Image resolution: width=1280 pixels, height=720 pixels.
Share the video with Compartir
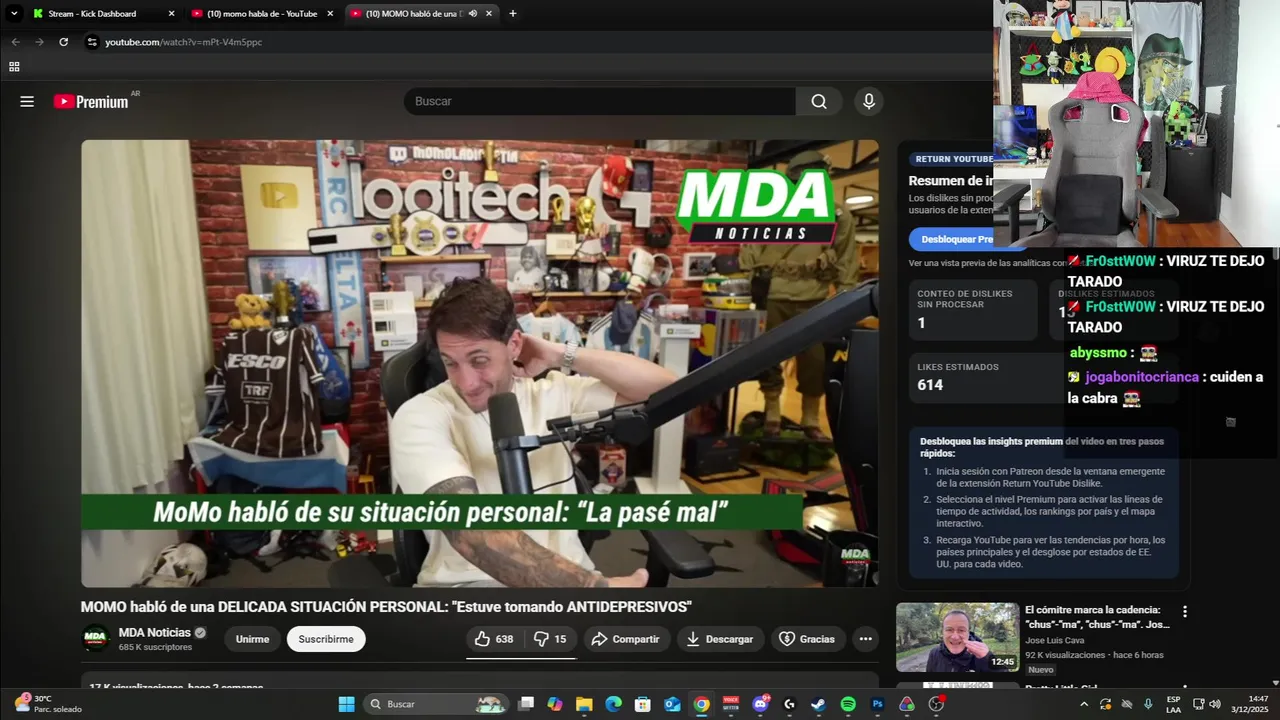pos(626,639)
